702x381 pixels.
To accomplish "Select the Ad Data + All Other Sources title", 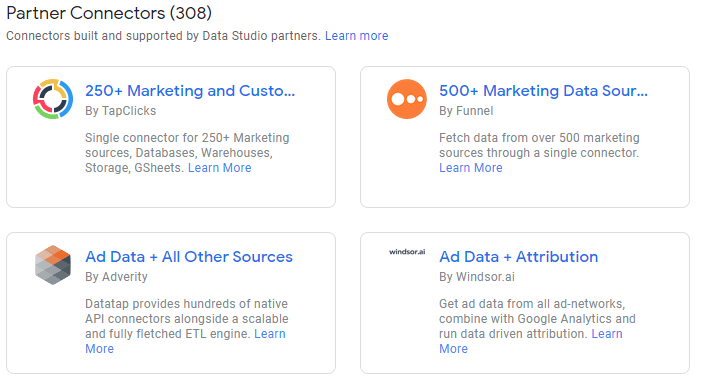I will (189, 257).
